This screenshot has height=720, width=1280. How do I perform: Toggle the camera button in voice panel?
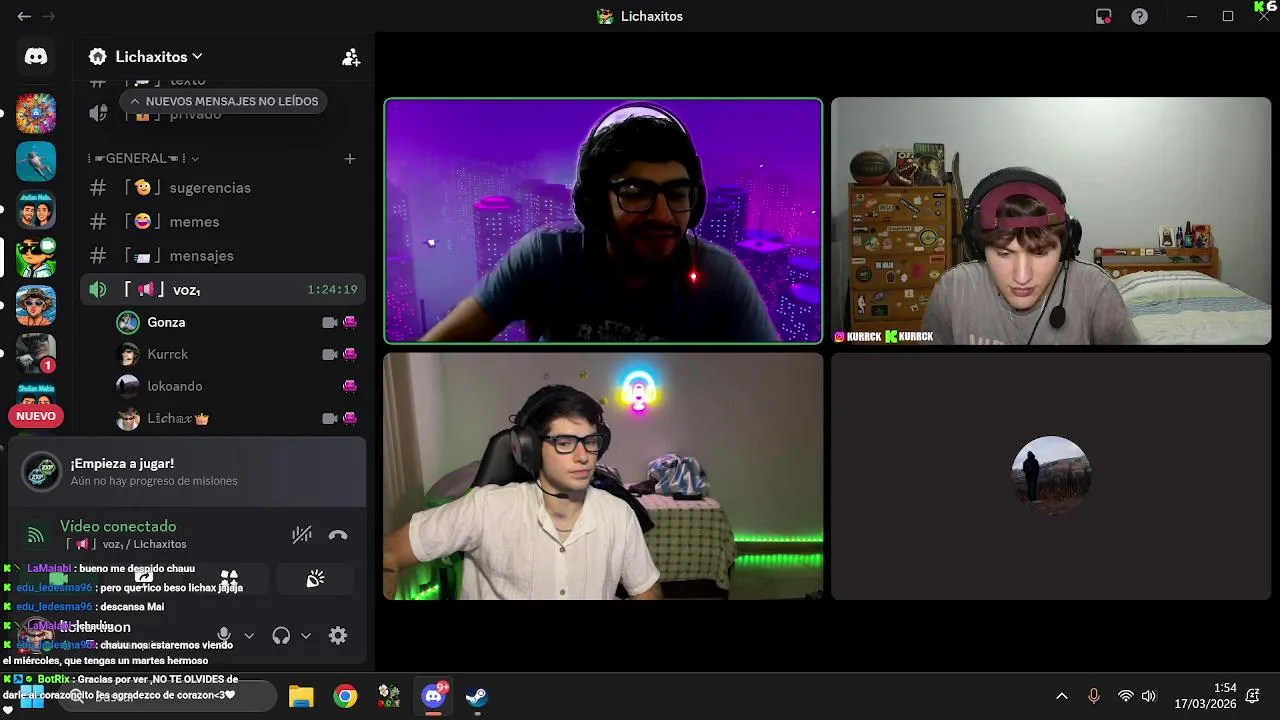(58, 579)
